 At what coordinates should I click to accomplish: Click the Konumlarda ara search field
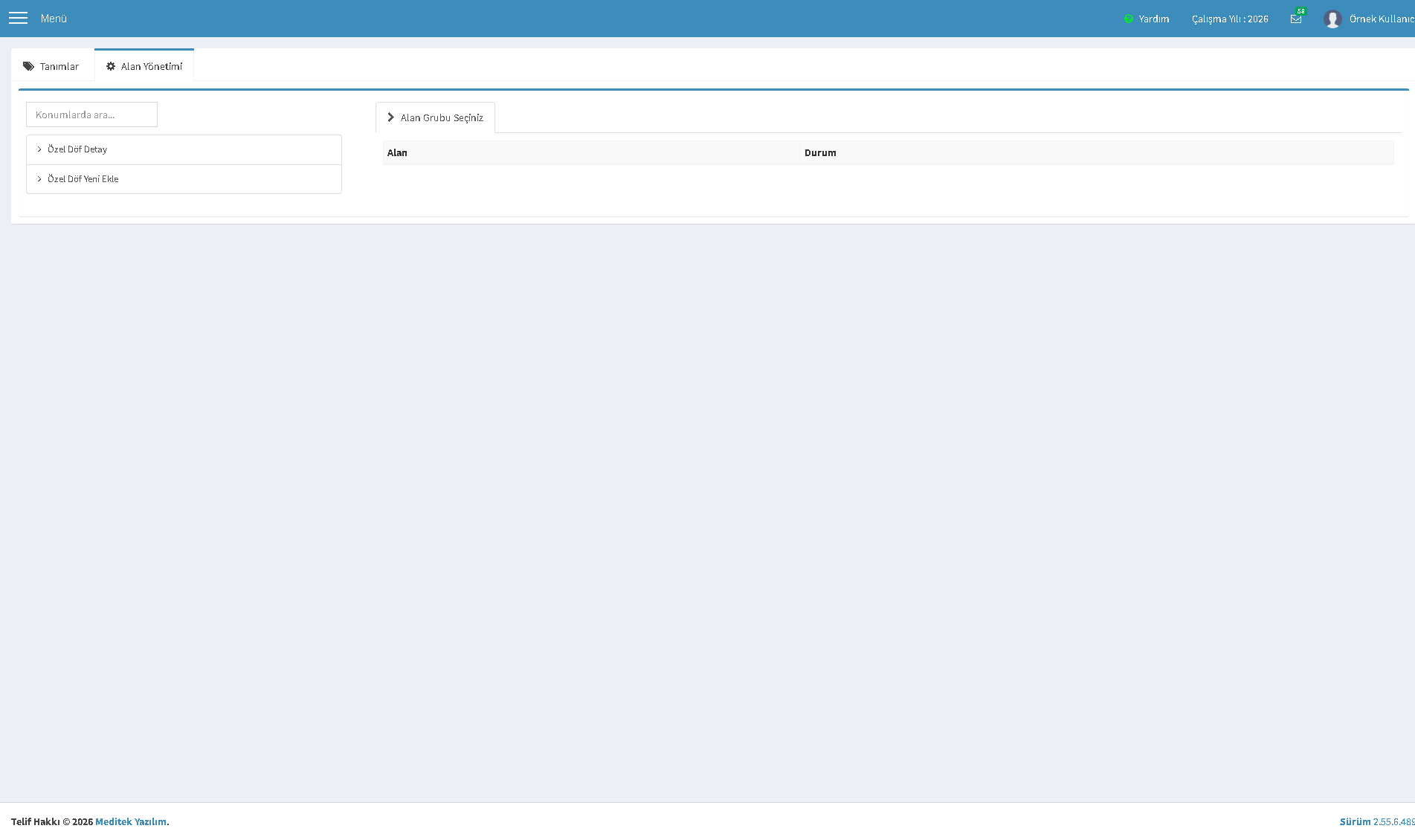pyautogui.click(x=91, y=114)
